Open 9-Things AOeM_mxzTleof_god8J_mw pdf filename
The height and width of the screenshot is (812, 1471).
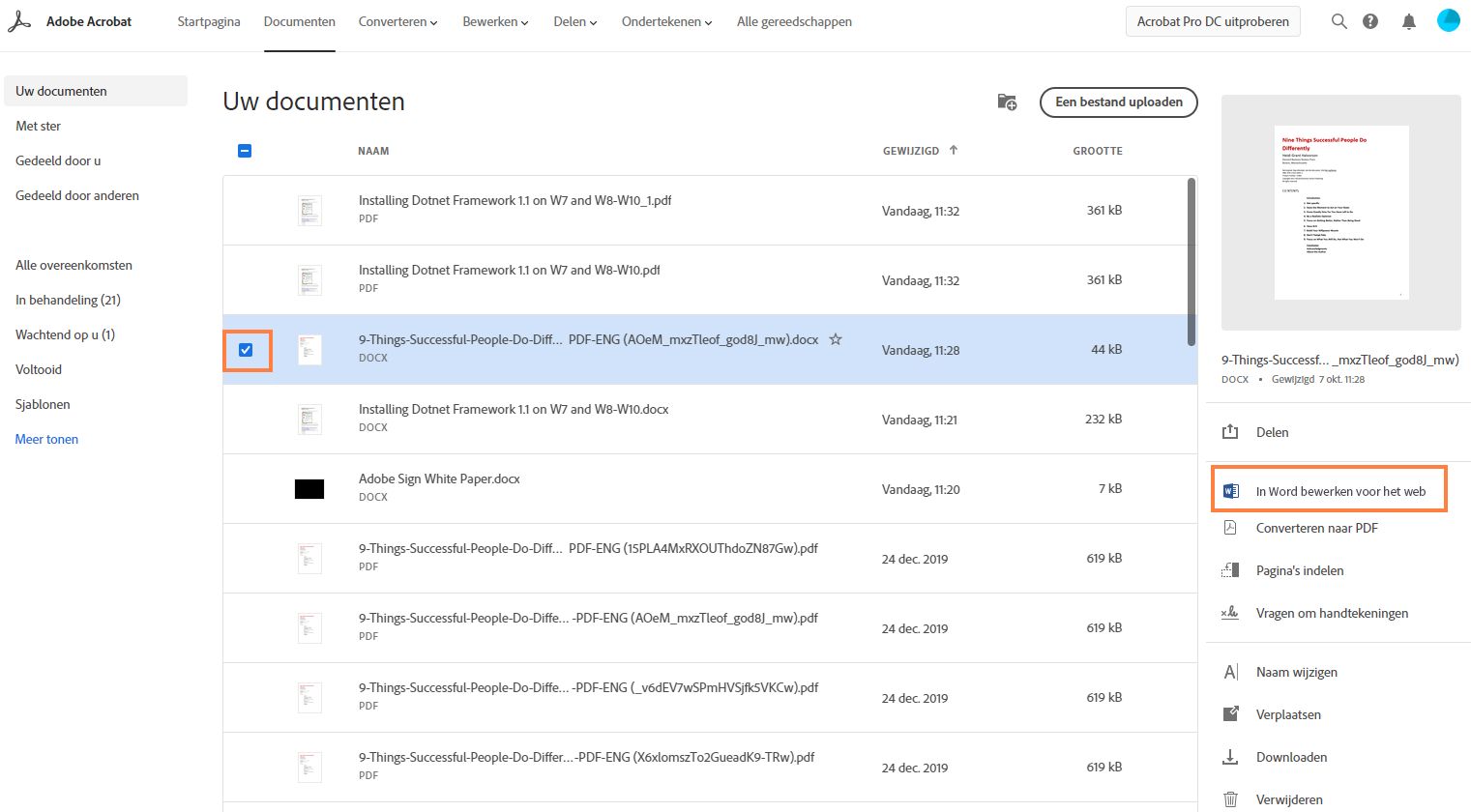pyautogui.click(x=588, y=618)
